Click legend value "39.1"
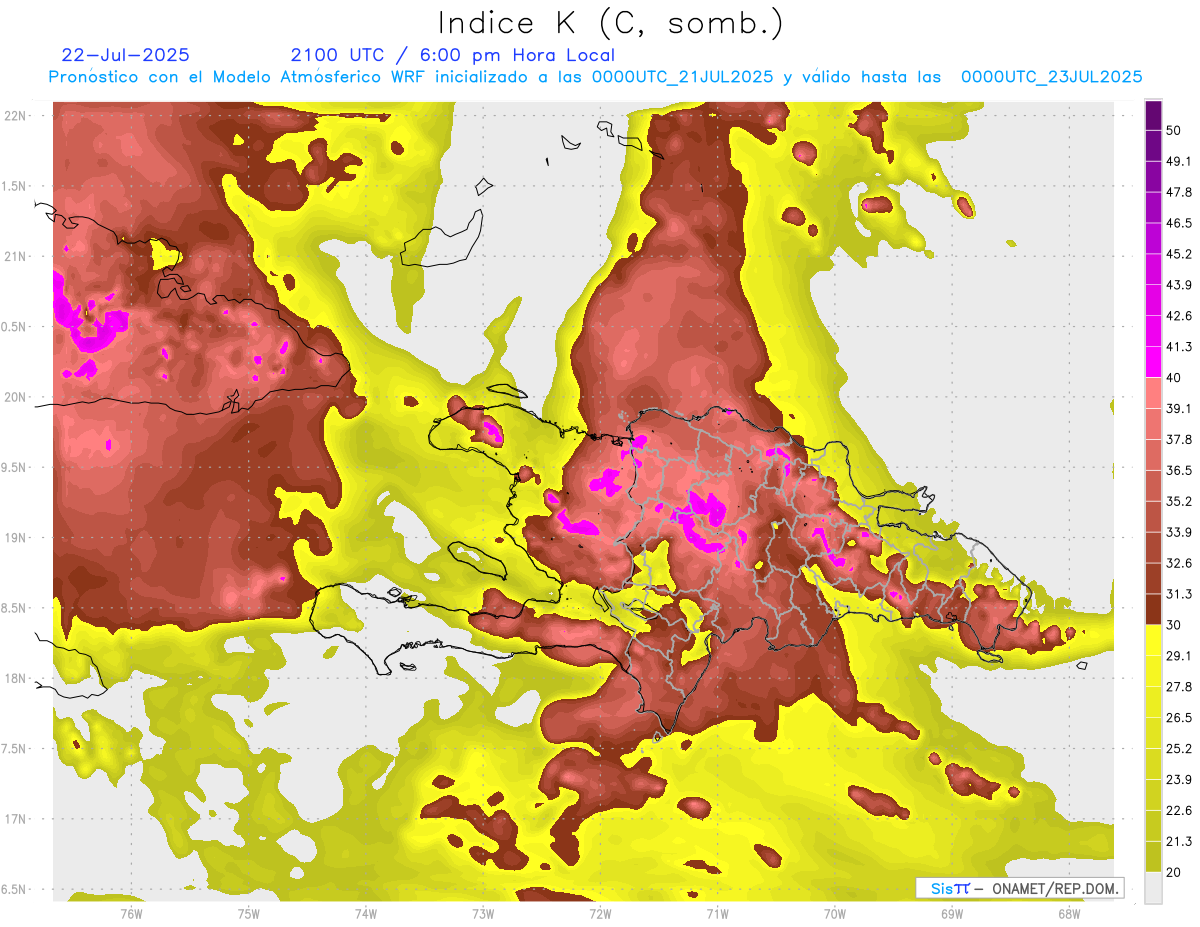Image resolution: width=1200 pixels, height=927 pixels. click(1178, 408)
